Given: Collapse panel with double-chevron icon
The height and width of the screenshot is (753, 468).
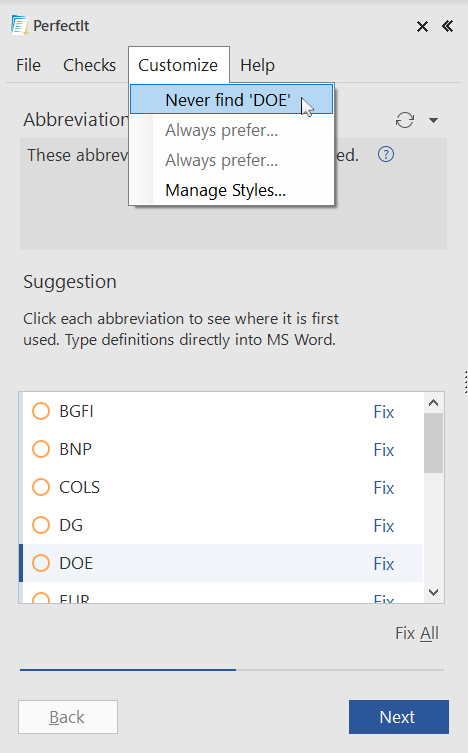Looking at the screenshot, I should point(447,26).
